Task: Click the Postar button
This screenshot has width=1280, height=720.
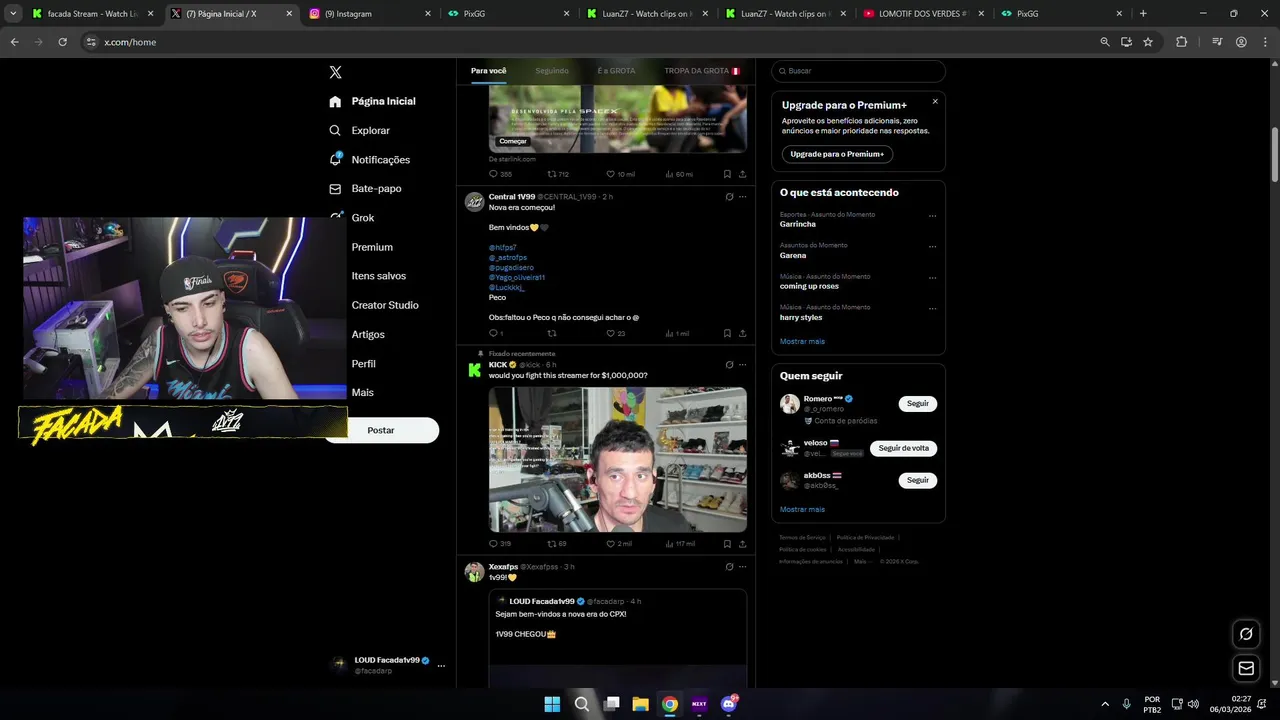Action: 381,430
